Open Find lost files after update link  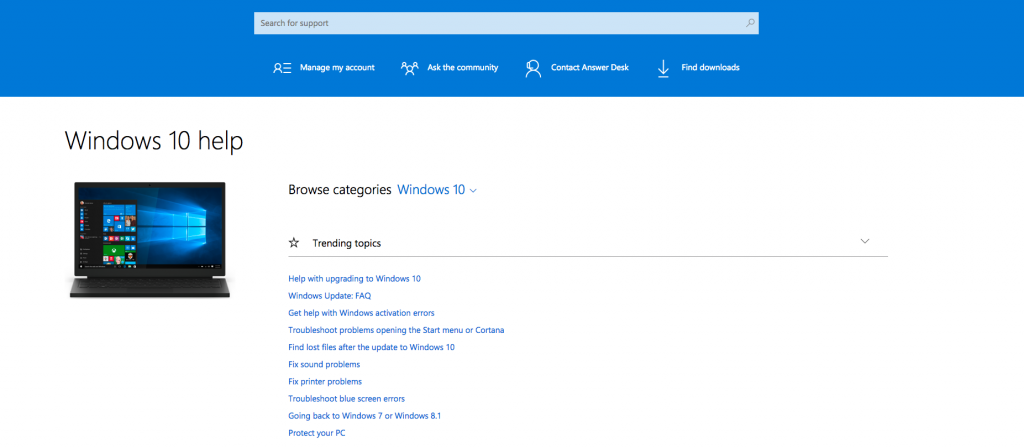click(372, 347)
